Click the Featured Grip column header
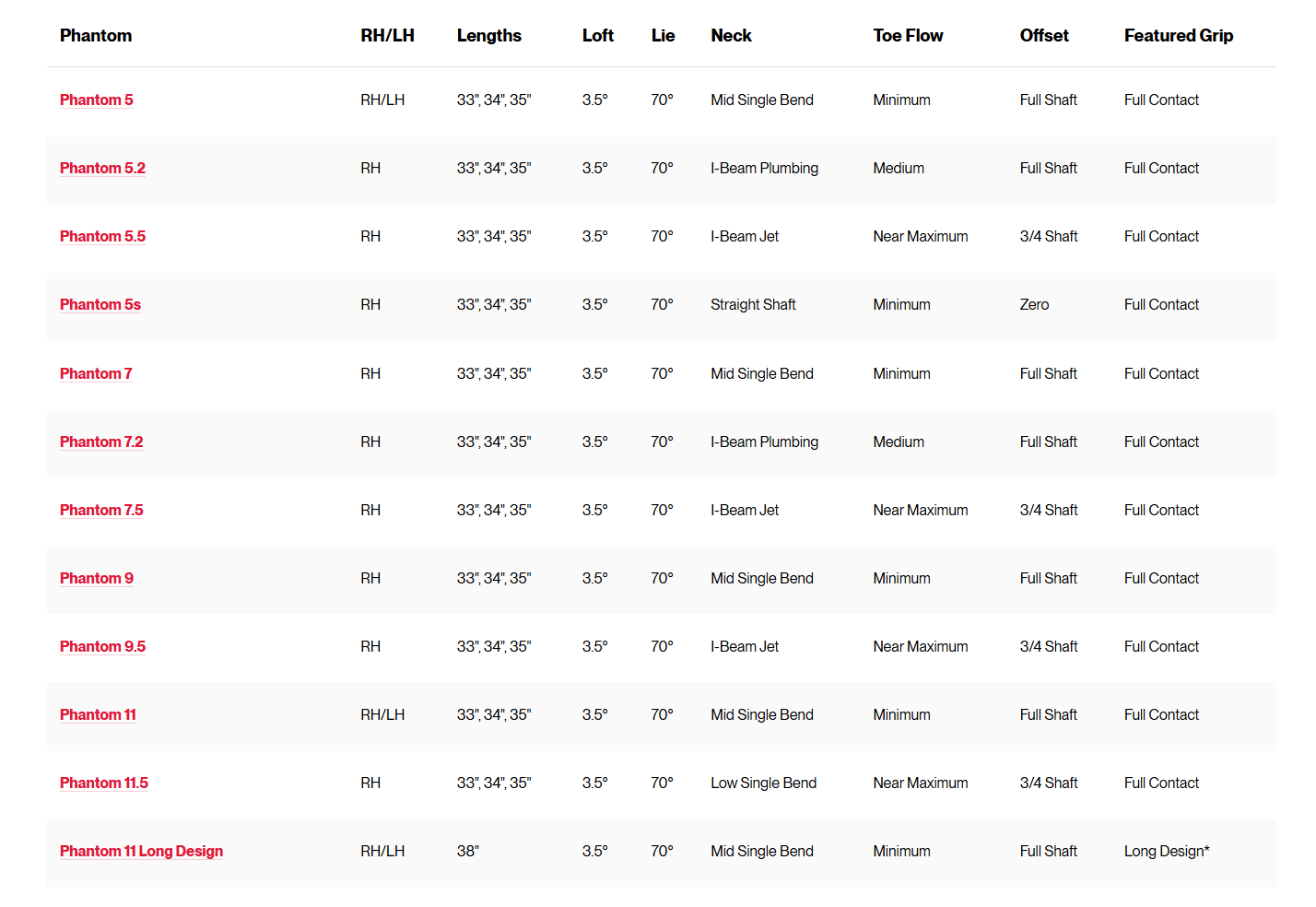Viewport: 1316px width, 907px height. (1178, 36)
